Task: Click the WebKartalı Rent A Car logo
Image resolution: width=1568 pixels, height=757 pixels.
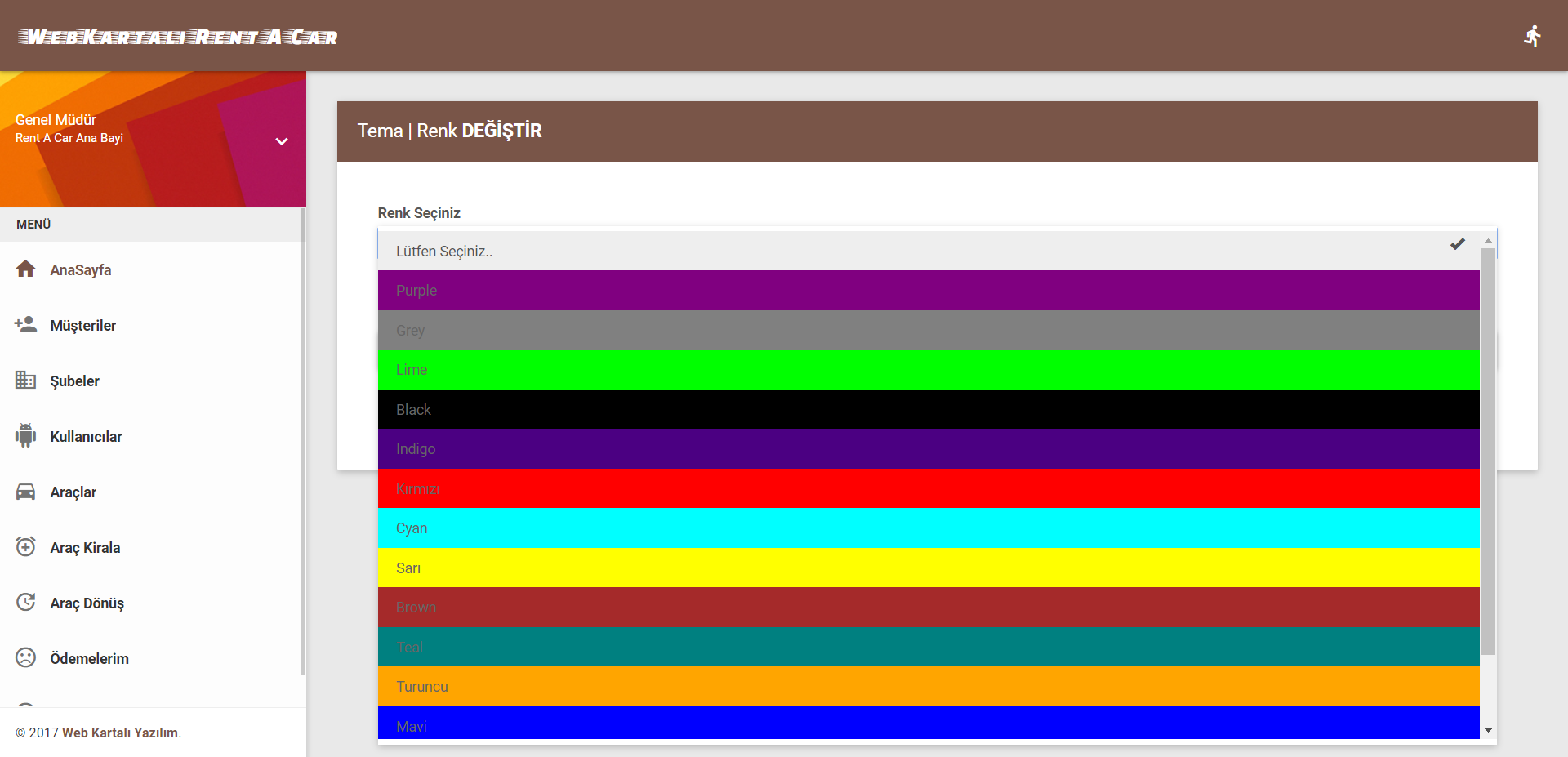Action: click(x=178, y=37)
